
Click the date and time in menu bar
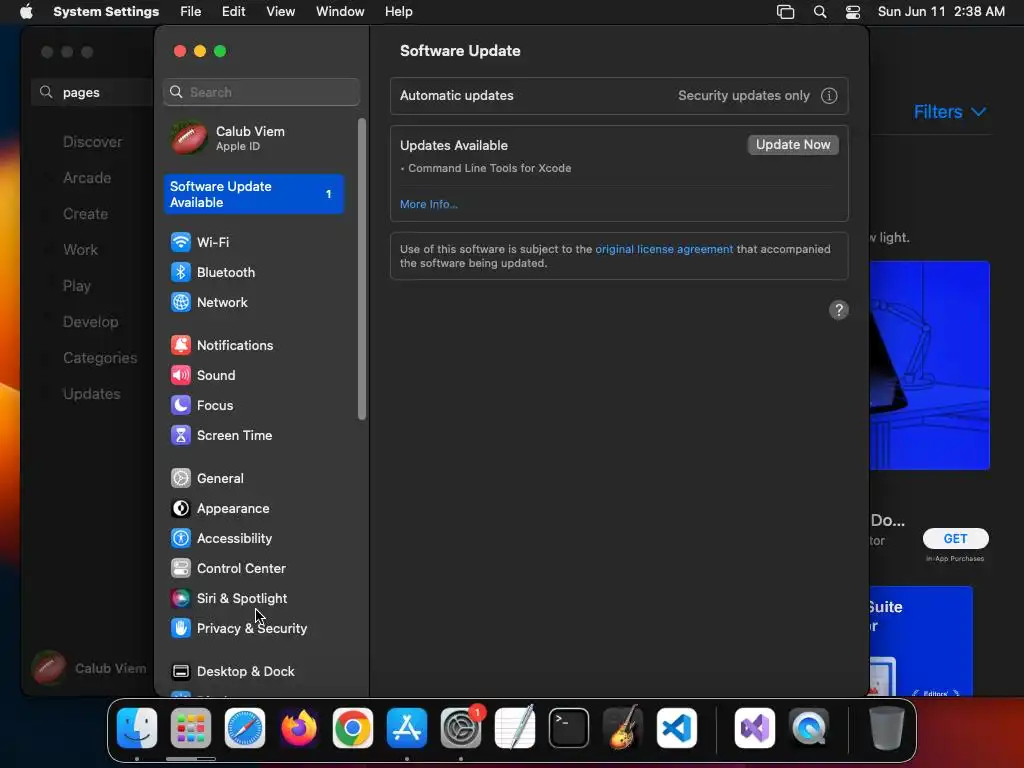click(941, 12)
